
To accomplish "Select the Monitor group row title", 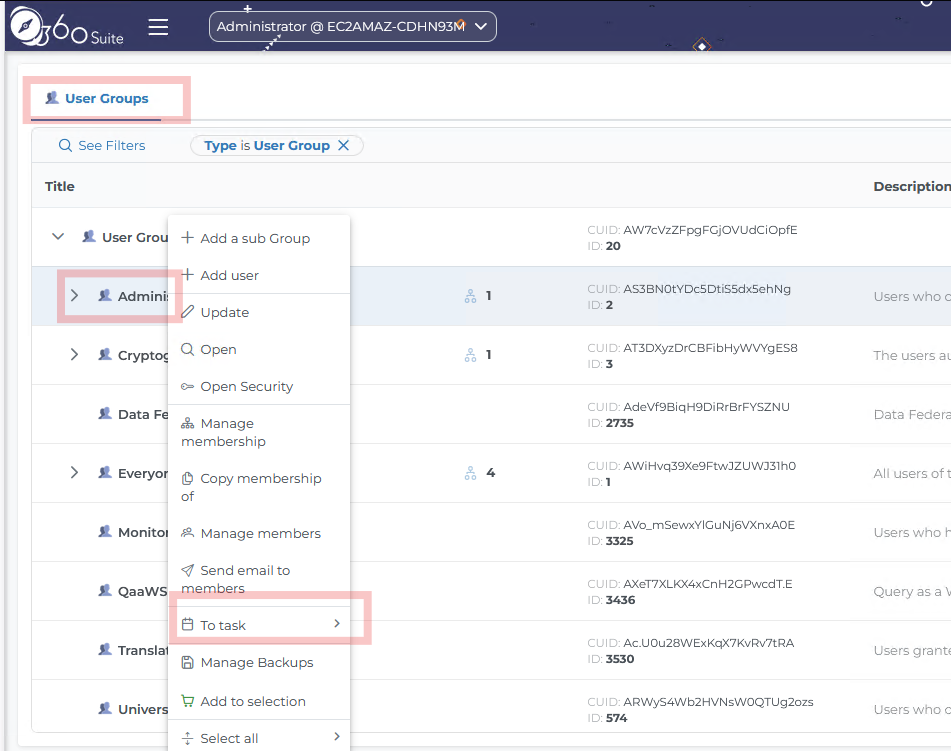I will (x=143, y=532).
